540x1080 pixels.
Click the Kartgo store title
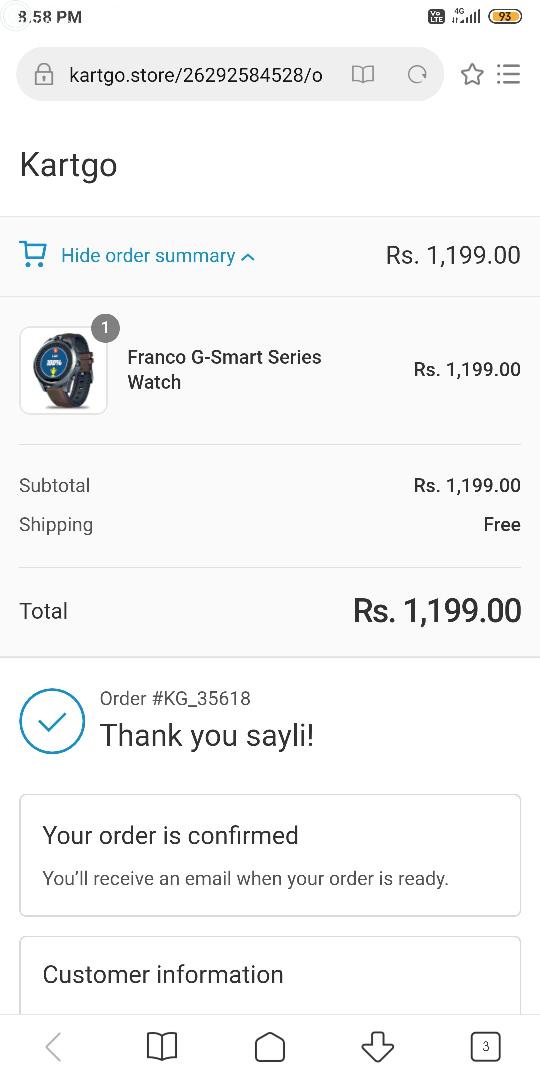(69, 165)
